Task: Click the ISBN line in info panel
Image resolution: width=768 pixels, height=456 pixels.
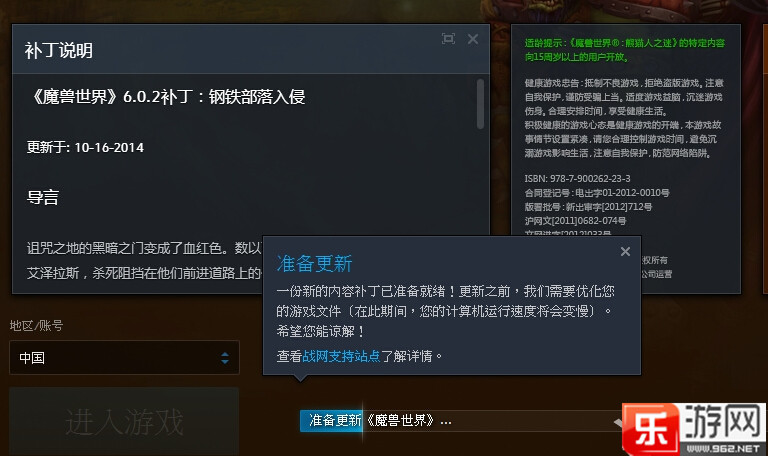Action: tap(577, 179)
